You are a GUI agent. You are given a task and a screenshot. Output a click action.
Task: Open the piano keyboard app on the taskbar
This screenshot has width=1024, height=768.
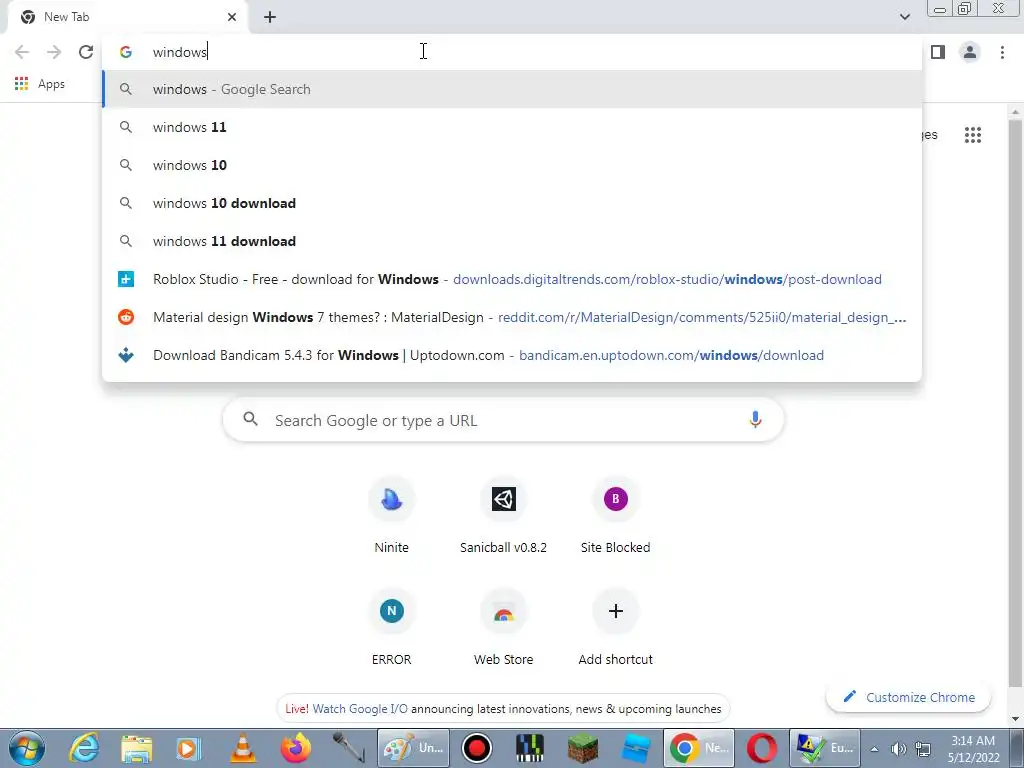coord(530,748)
